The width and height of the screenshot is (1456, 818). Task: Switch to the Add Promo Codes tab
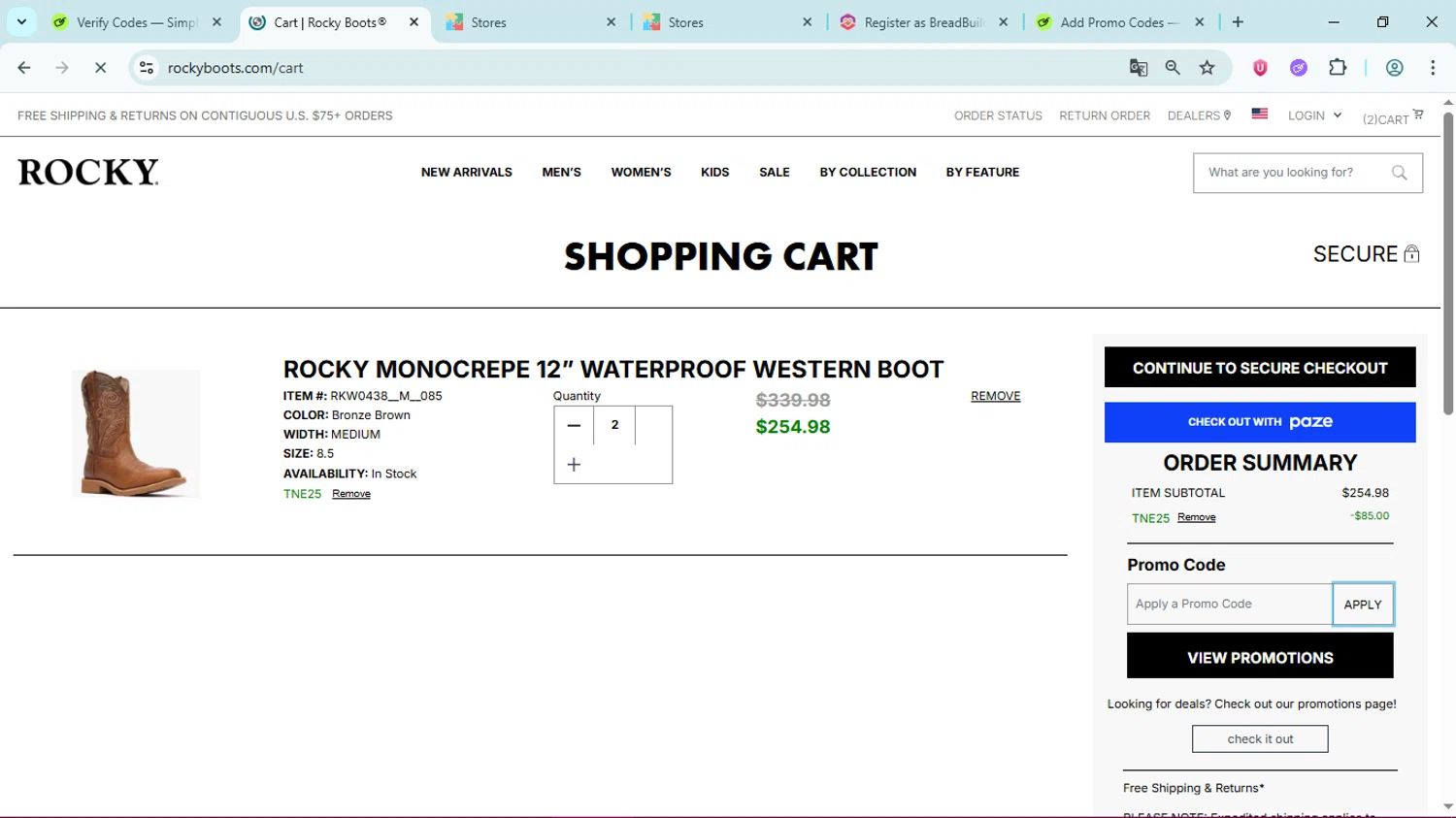coord(1118,22)
